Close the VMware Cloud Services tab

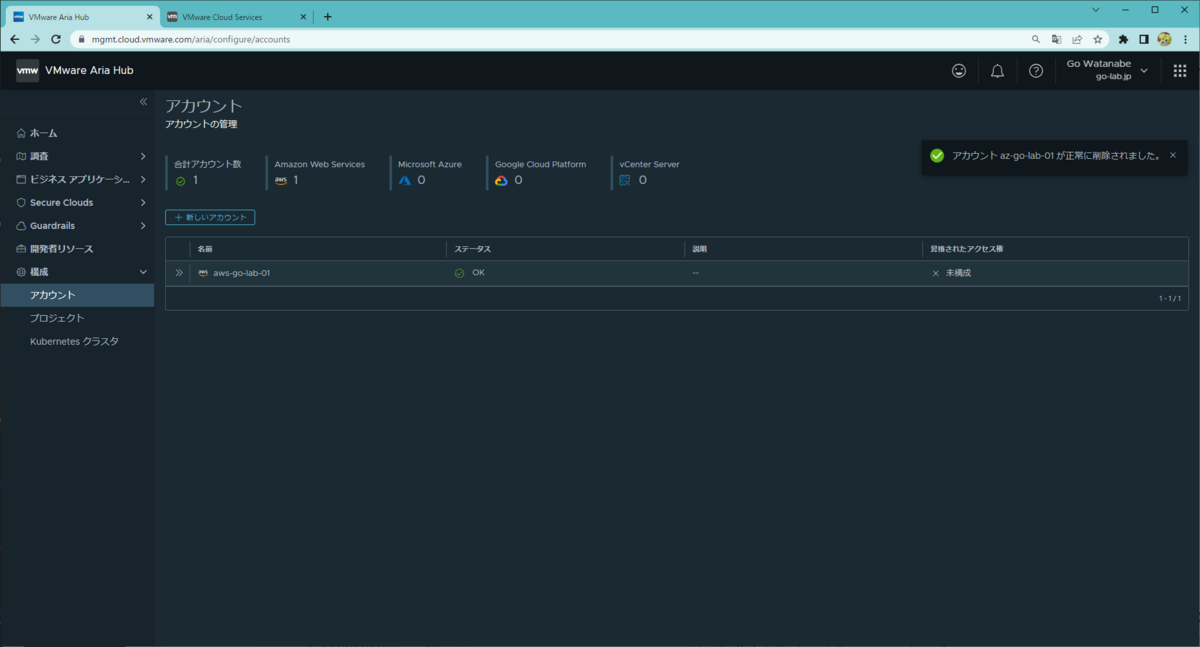303,16
